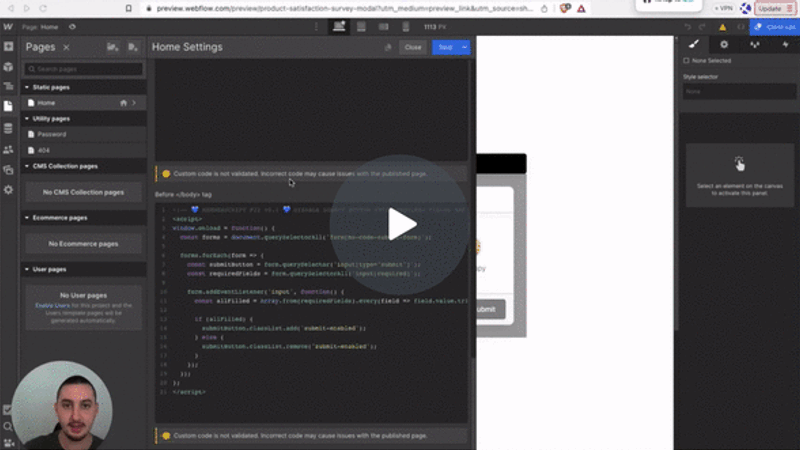The height and width of the screenshot is (450, 800).
Task: Open the Assets icon in left sidebar
Action: coord(8,170)
